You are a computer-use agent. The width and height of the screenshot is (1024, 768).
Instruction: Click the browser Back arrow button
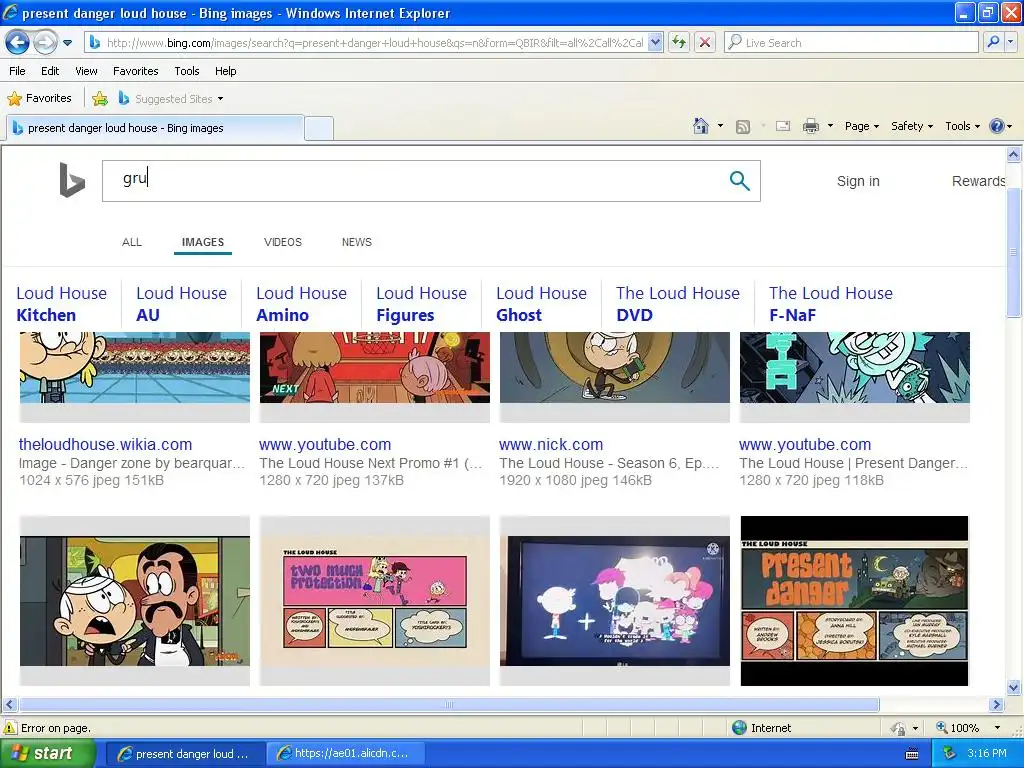tap(18, 43)
